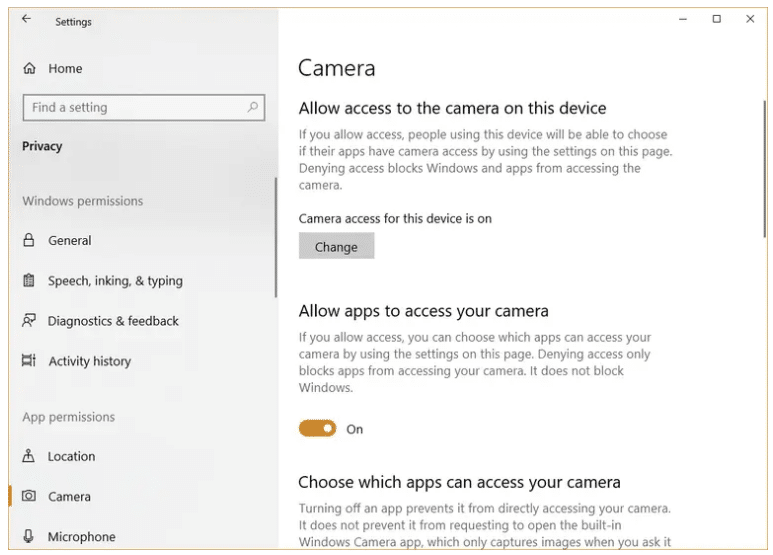The width and height of the screenshot is (773, 555).
Task: Click the Privacy heading
Action: pyautogui.click(x=42, y=146)
